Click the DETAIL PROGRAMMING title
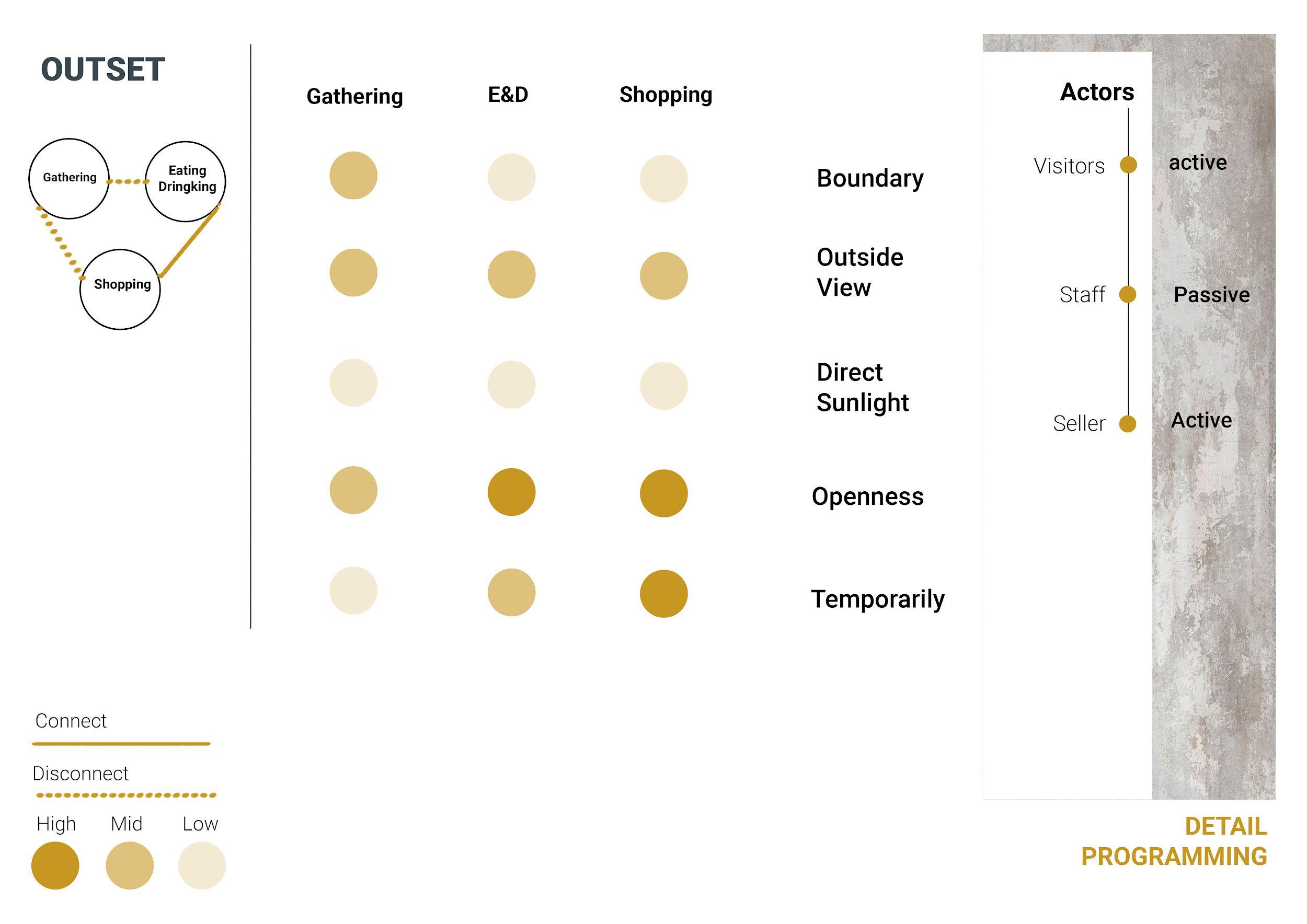 (x=1174, y=841)
